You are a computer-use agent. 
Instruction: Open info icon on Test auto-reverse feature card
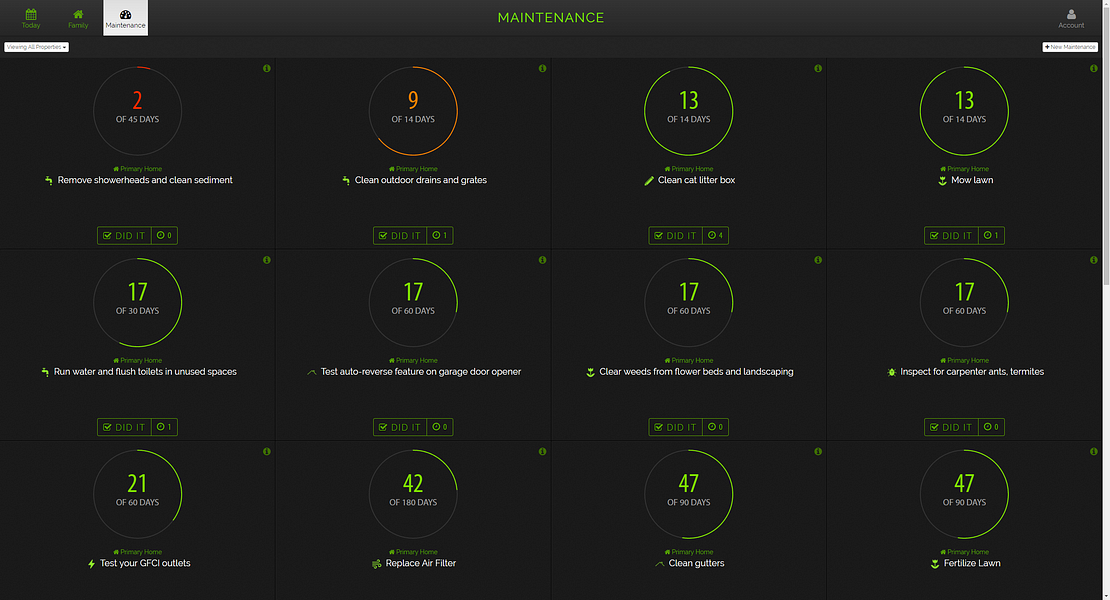coord(542,260)
